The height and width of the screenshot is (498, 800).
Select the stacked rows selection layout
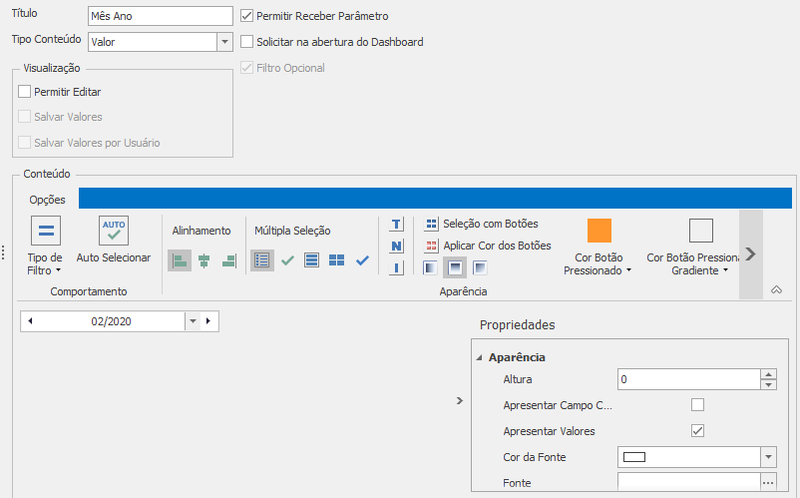(x=312, y=260)
